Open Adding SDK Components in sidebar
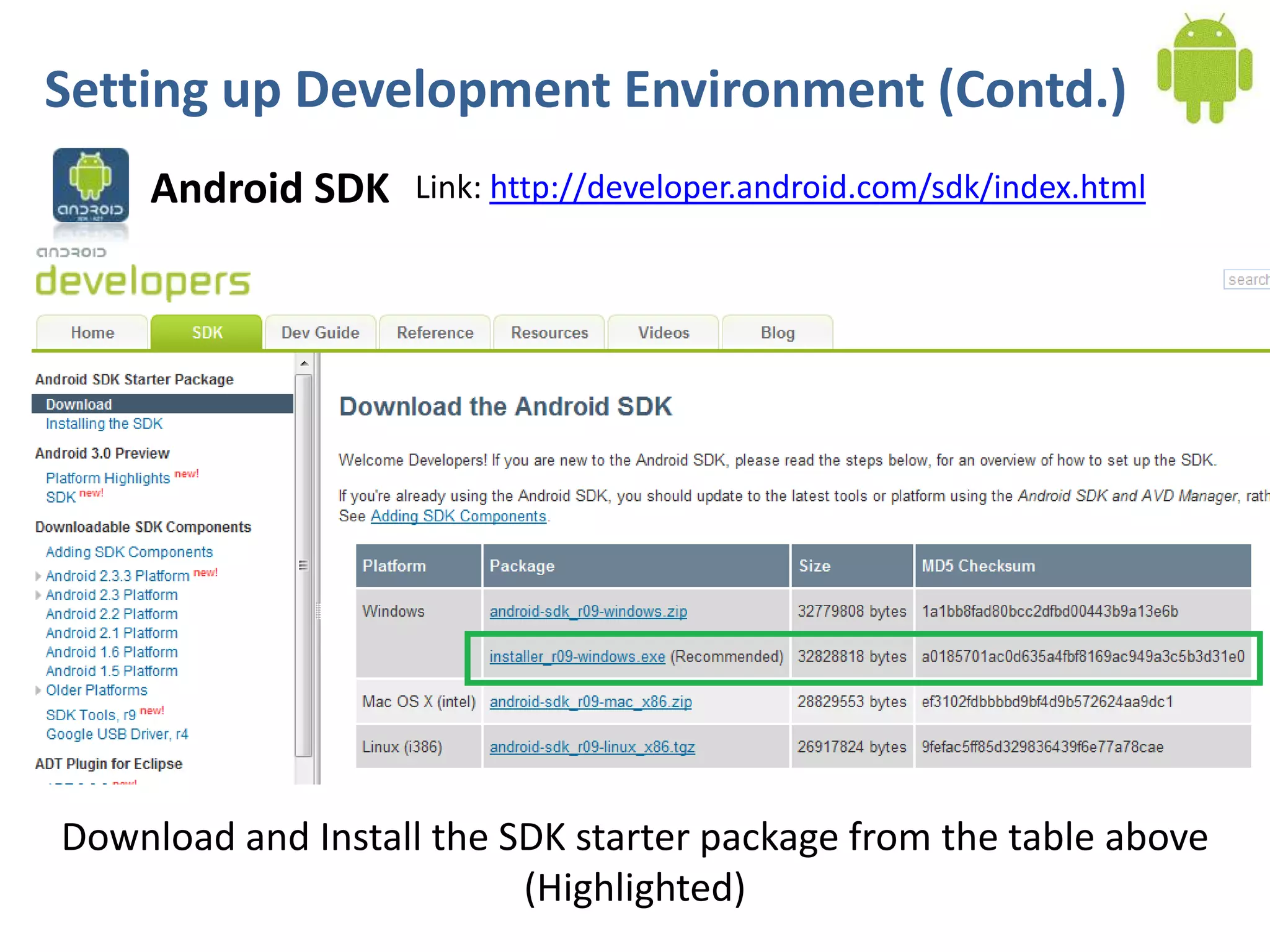1270x952 pixels. [129, 552]
